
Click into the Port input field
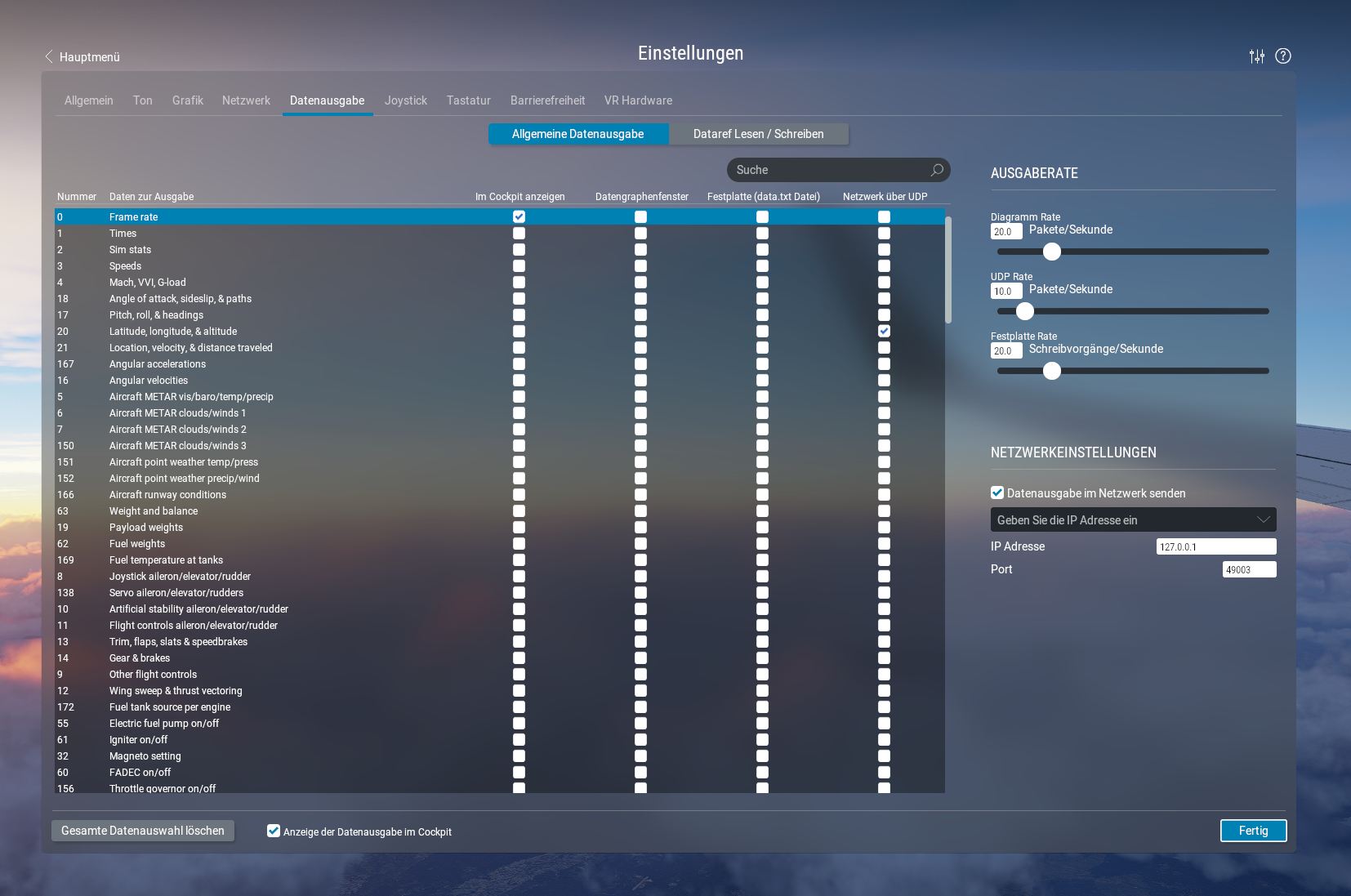(1249, 569)
